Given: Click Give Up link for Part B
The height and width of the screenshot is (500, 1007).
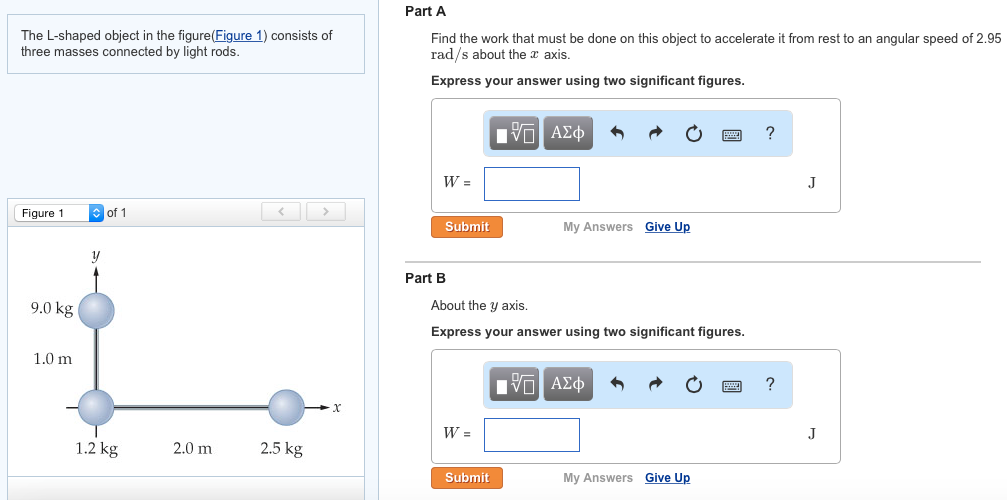Looking at the screenshot, I should 667,478.
